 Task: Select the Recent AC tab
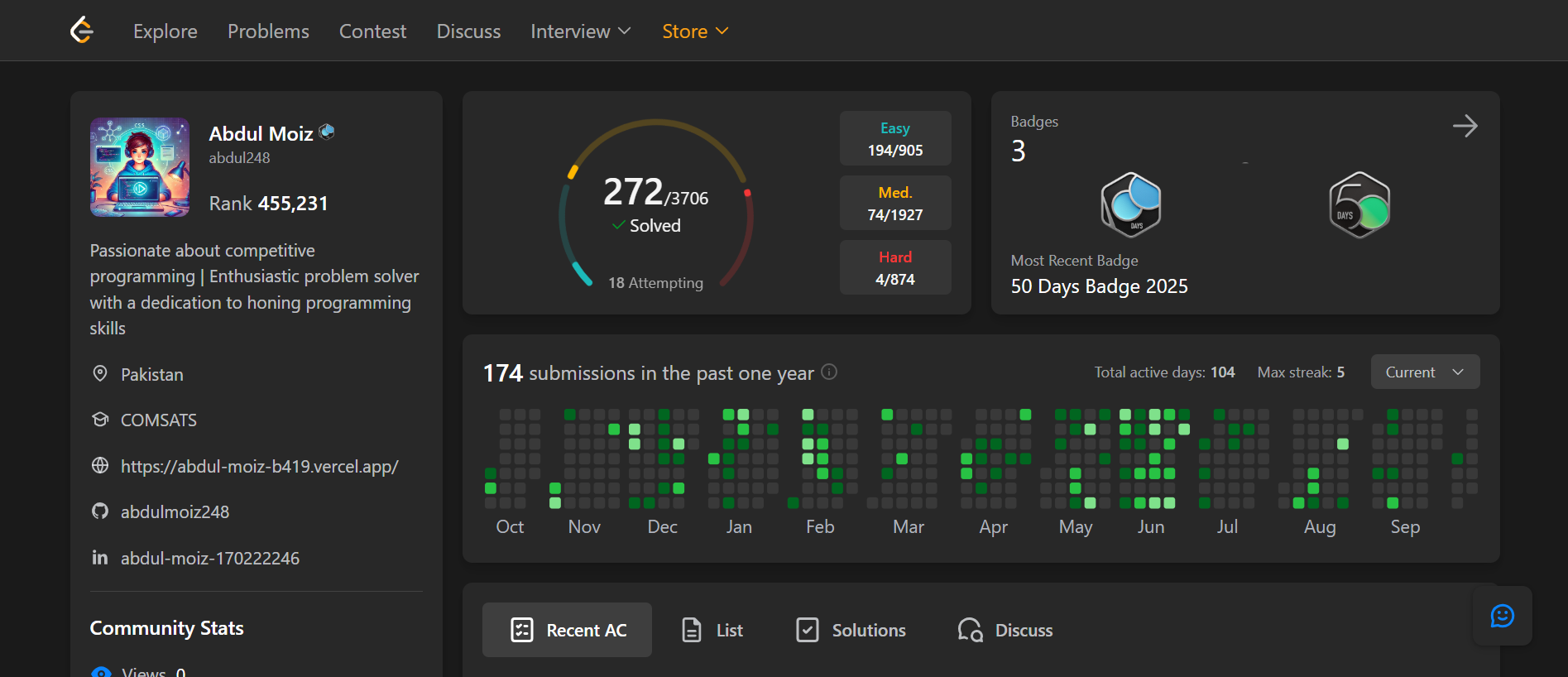click(567, 630)
